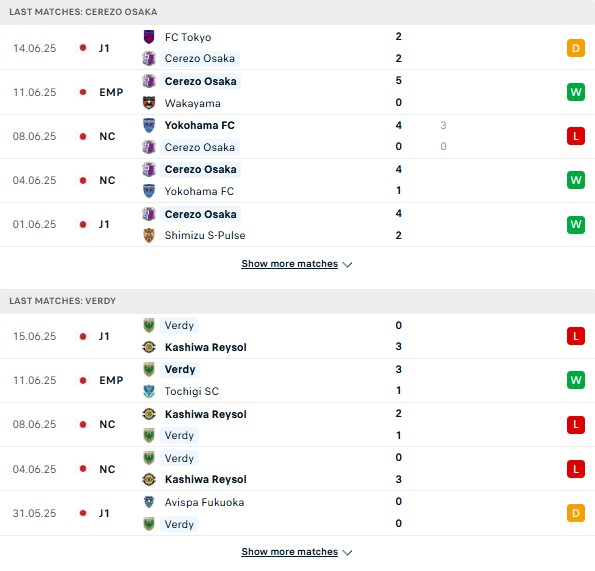Click the draw badge for FC Tokyo match

coord(576,48)
